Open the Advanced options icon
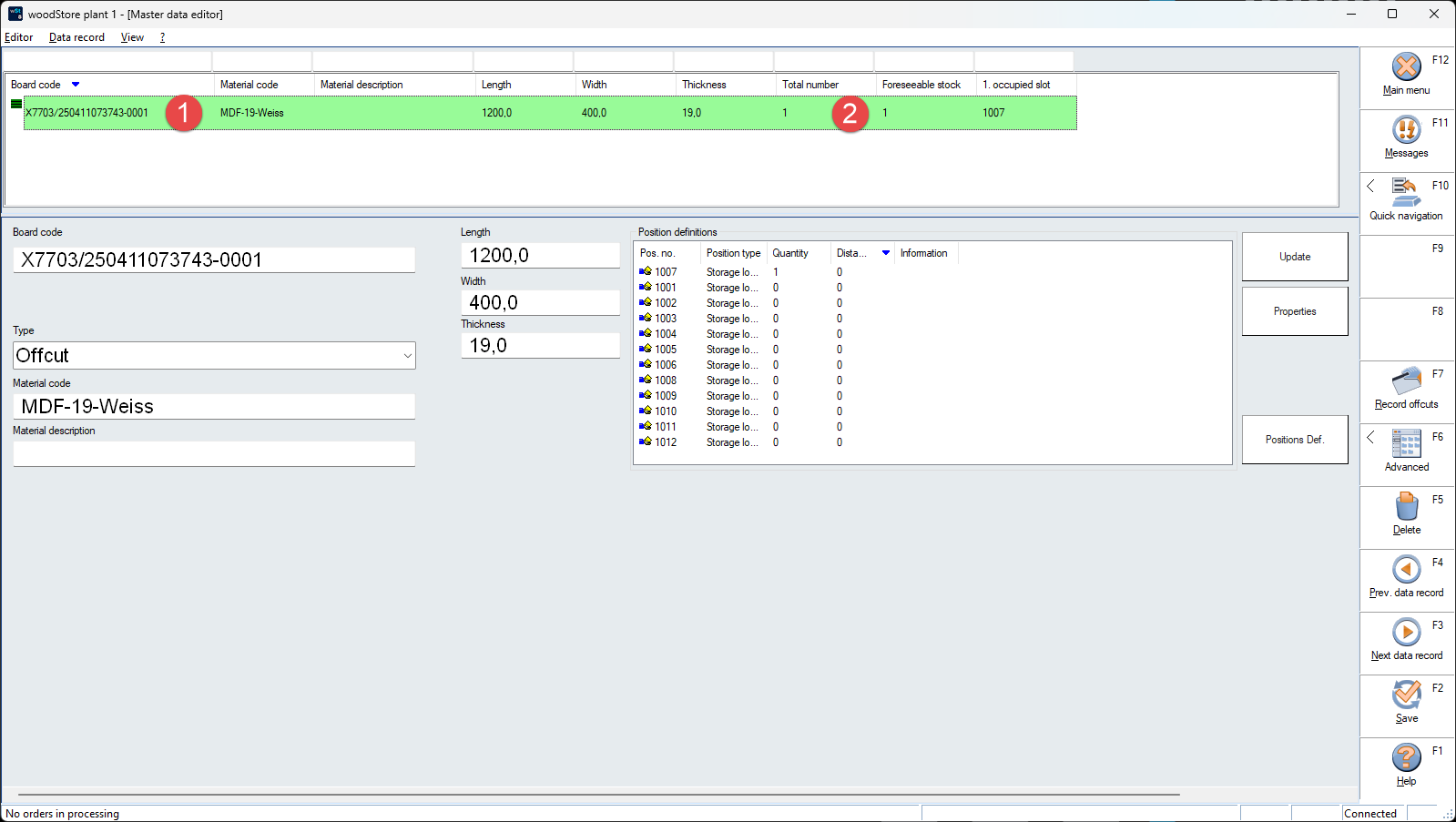 1406,443
